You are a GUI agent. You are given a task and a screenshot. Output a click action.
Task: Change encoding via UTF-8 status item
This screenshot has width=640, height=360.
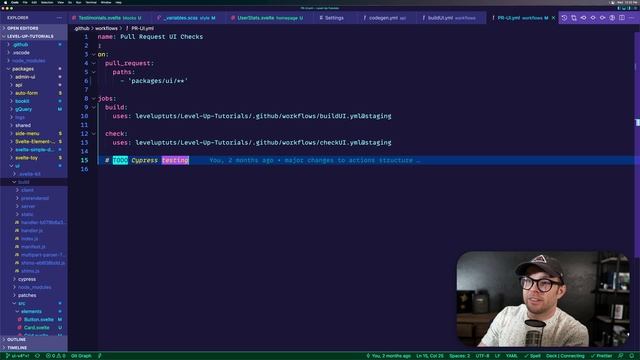click(482, 356)
